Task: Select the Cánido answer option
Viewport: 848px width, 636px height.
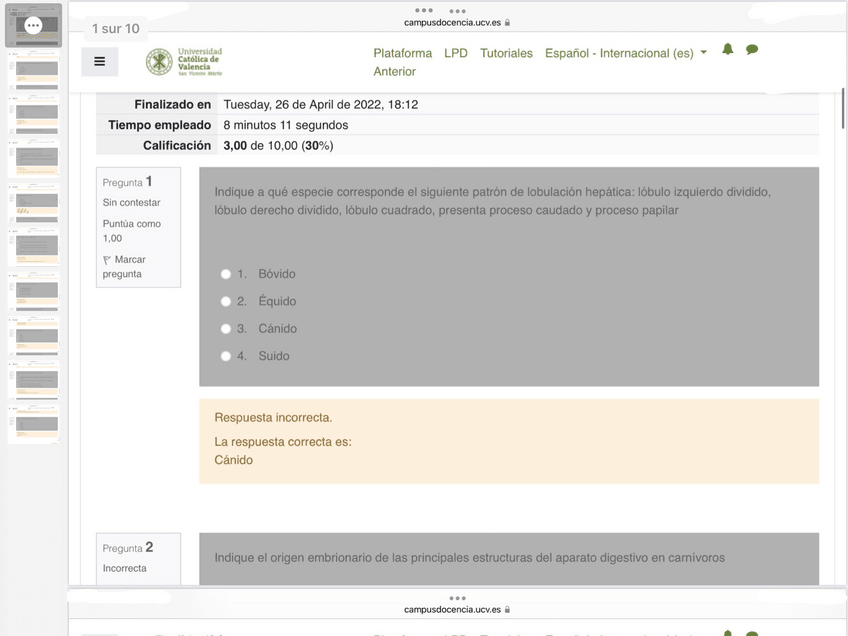Action: [226, 328]
